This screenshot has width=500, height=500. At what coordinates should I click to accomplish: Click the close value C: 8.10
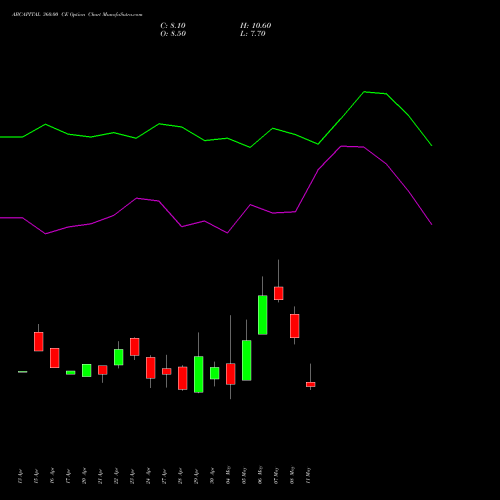(173, 26)
